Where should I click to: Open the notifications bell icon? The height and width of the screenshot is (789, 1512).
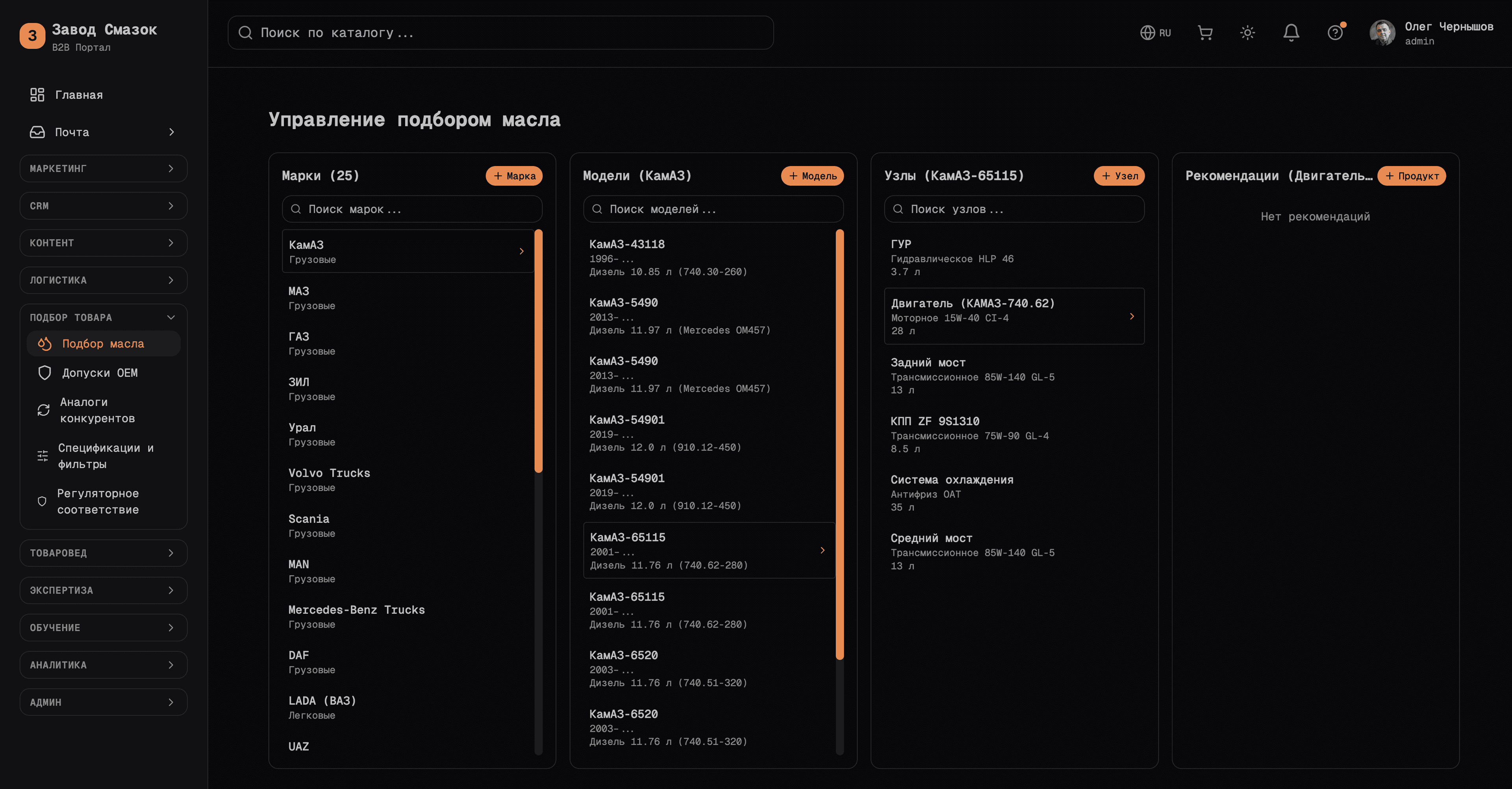coord(1291,33)
